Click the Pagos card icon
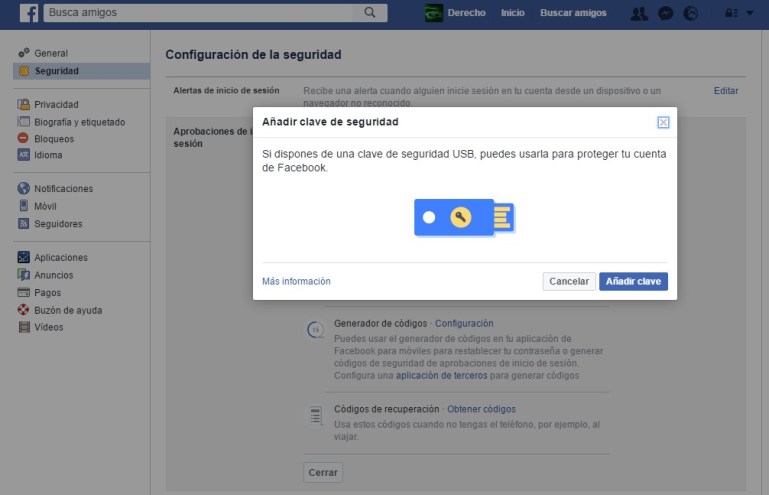Screen dimensions: 769x495 pos(24,292)
